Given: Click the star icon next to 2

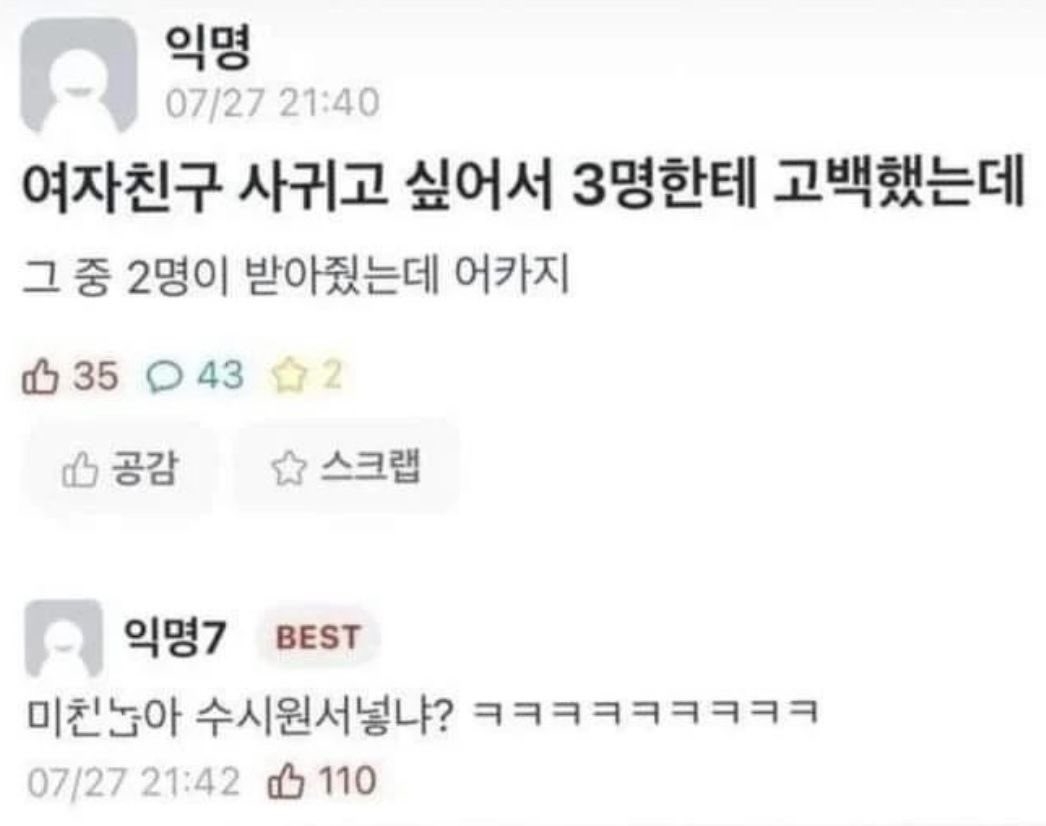Looking at the screenshot, I should 288,376.
